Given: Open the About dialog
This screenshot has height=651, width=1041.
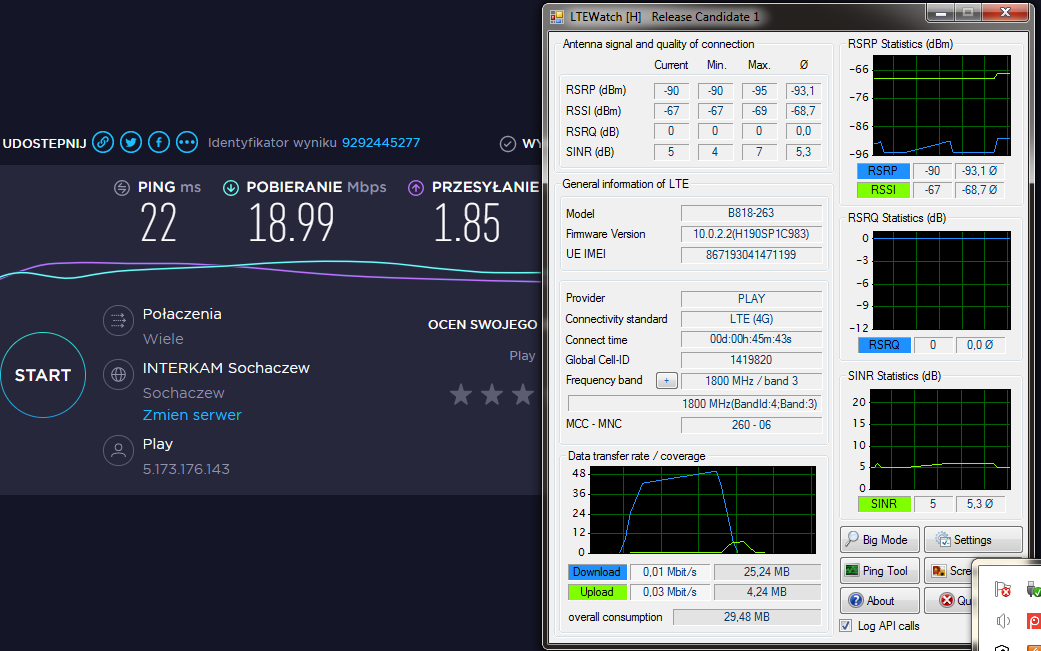Looking at the screenshot, I should (880, 601).
